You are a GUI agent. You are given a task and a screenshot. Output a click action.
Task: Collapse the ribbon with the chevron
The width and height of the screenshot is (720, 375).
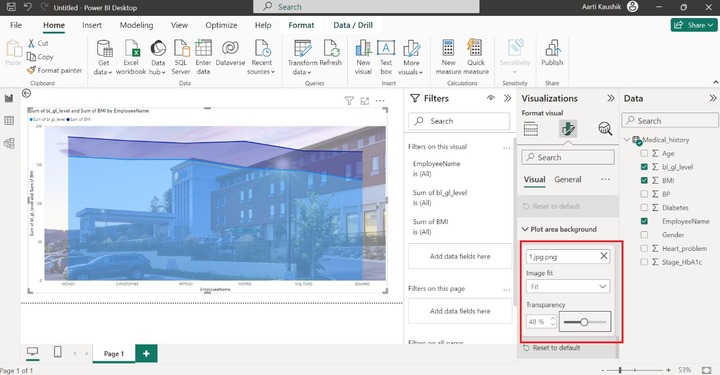[715, 82]
